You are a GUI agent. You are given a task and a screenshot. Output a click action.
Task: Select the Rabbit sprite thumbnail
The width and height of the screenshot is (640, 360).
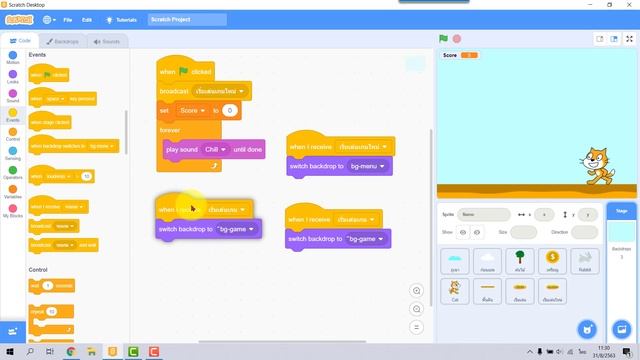[585, 261]
